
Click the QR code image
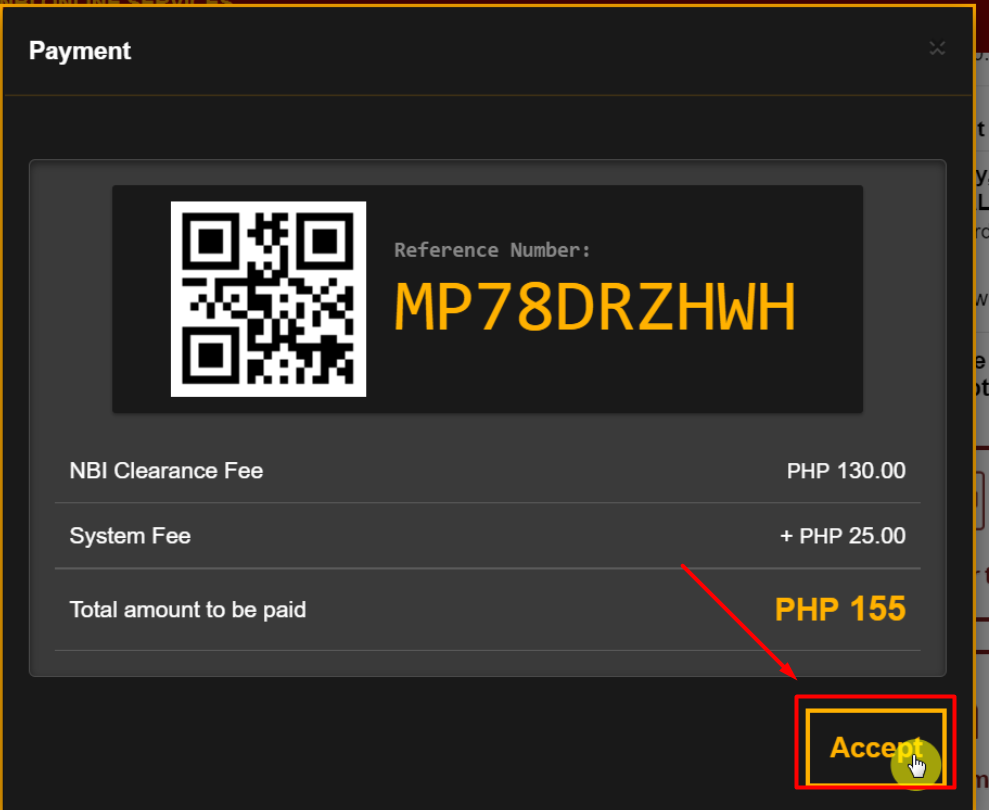(268, 300)
